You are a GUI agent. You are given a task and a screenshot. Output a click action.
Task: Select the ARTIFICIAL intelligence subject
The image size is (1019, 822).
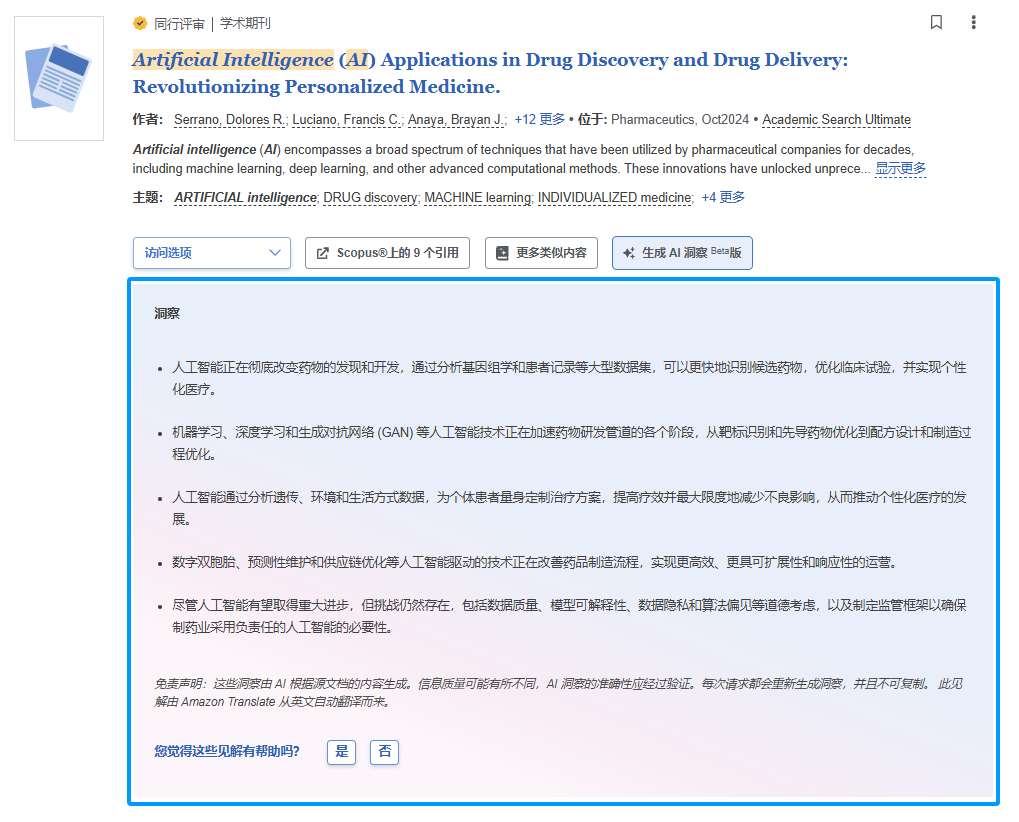point(245,197)
